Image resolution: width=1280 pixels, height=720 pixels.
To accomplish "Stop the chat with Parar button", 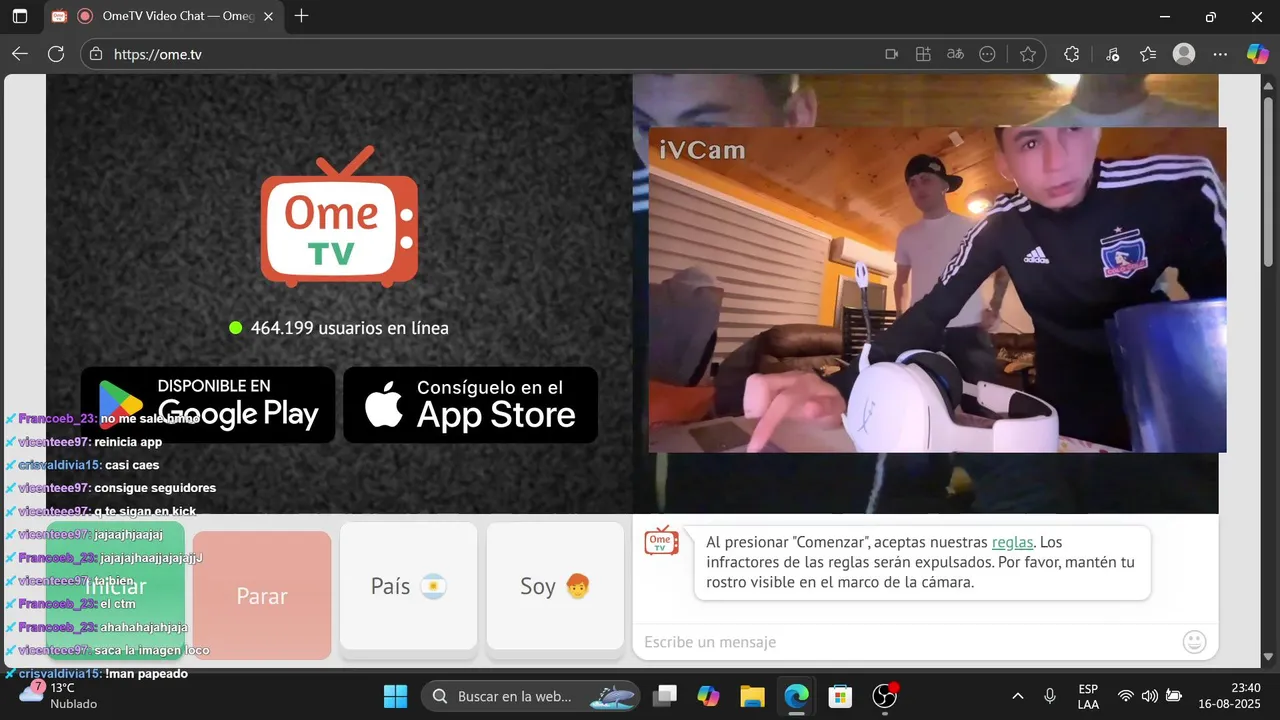I will [262, 596].
